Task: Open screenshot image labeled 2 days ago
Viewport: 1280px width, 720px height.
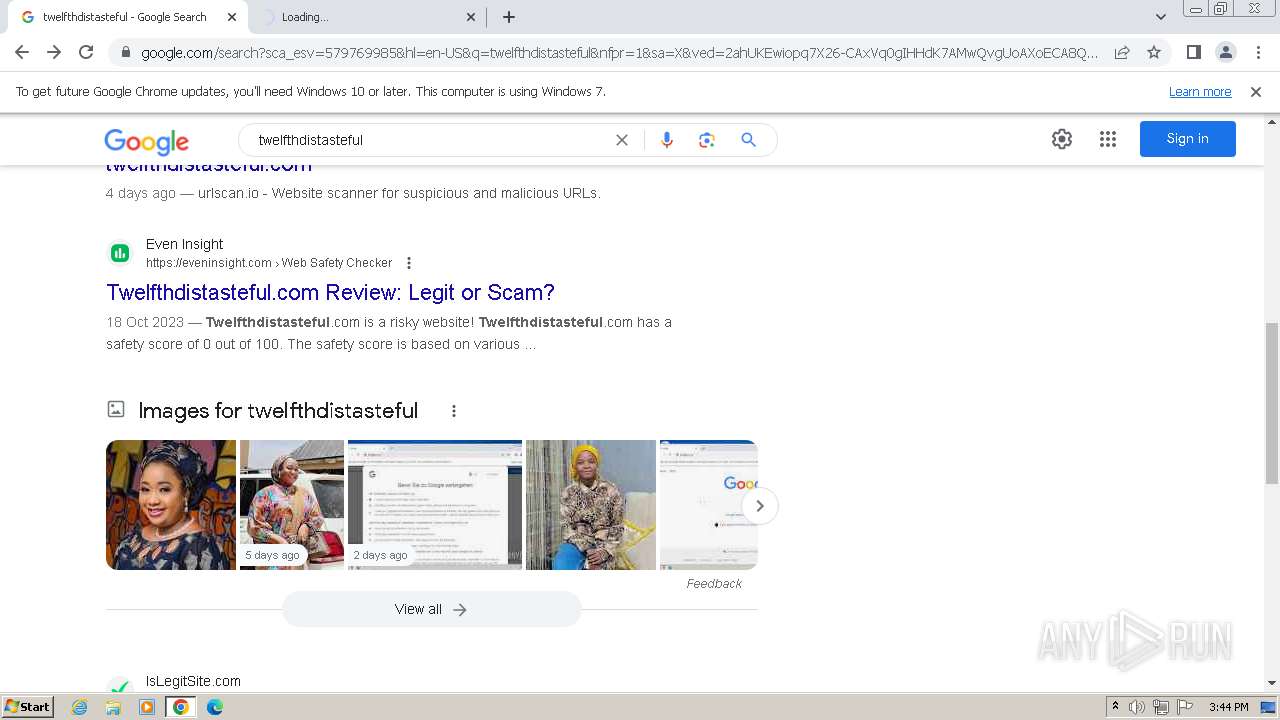Action: [x=435, y=505]
